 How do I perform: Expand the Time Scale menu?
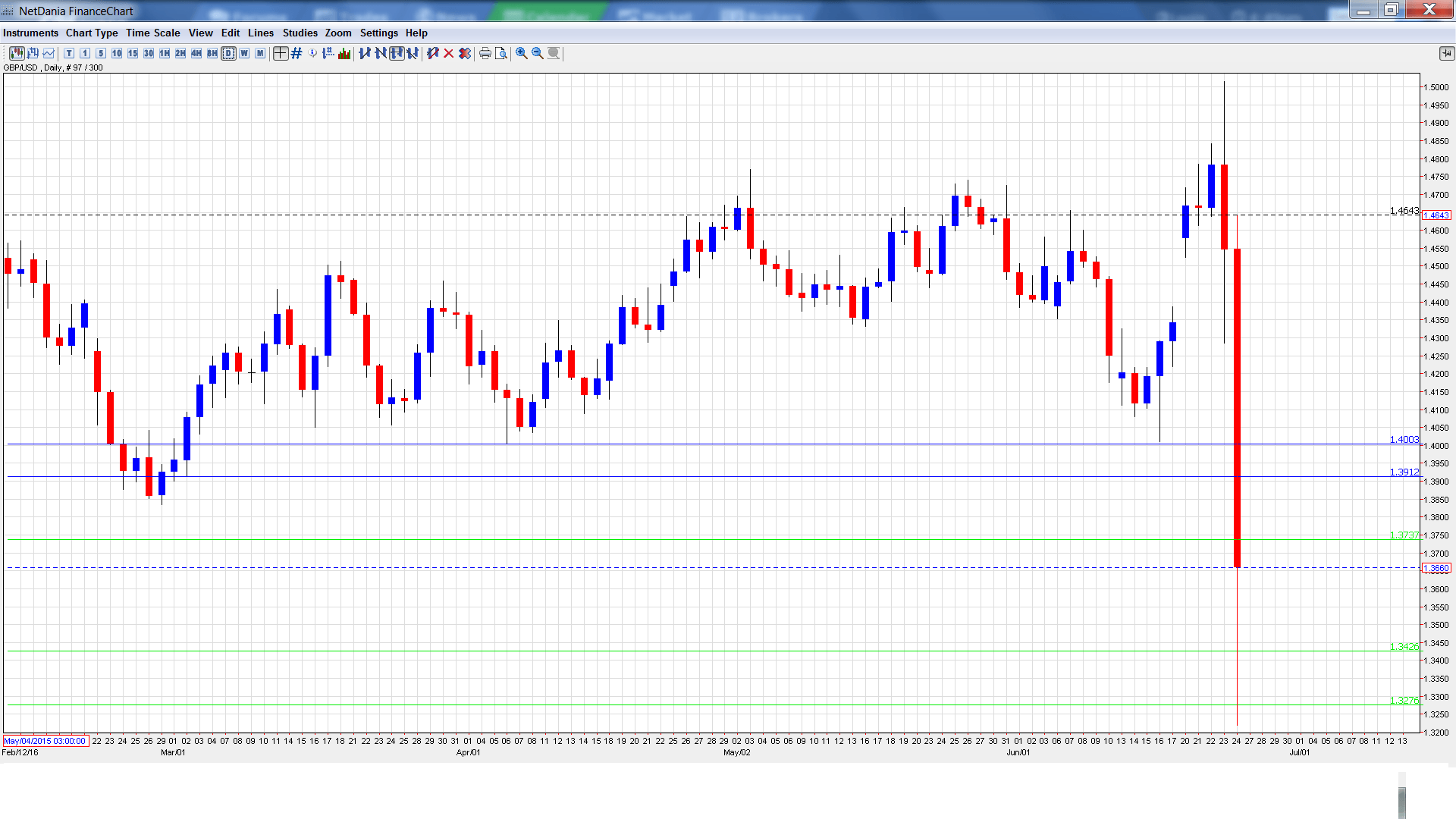152,33
